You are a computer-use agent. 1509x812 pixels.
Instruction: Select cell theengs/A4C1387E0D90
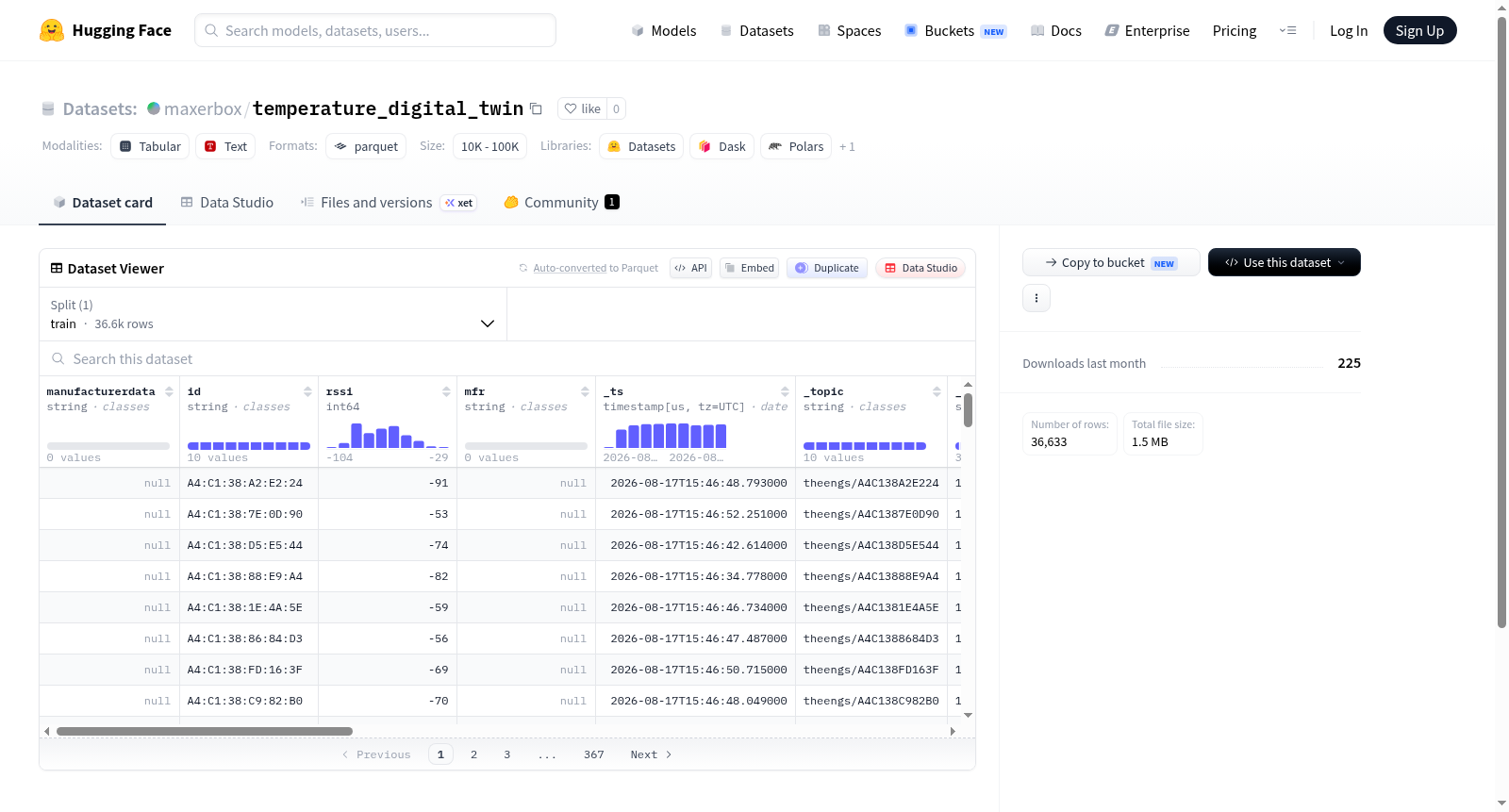(x=871, y=514)
